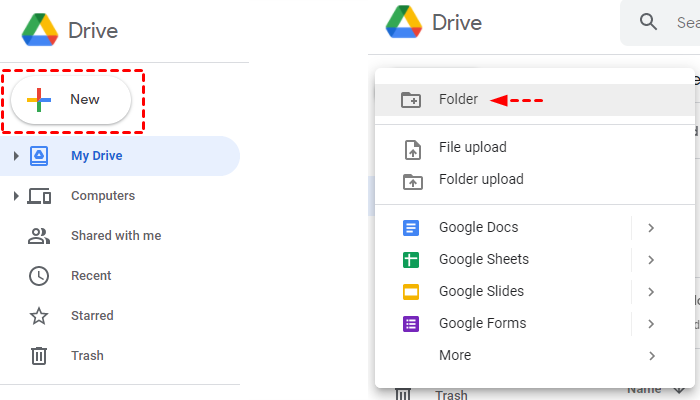Expand the Computers tree arrow

pyautogui.click(x=16, y=196)
